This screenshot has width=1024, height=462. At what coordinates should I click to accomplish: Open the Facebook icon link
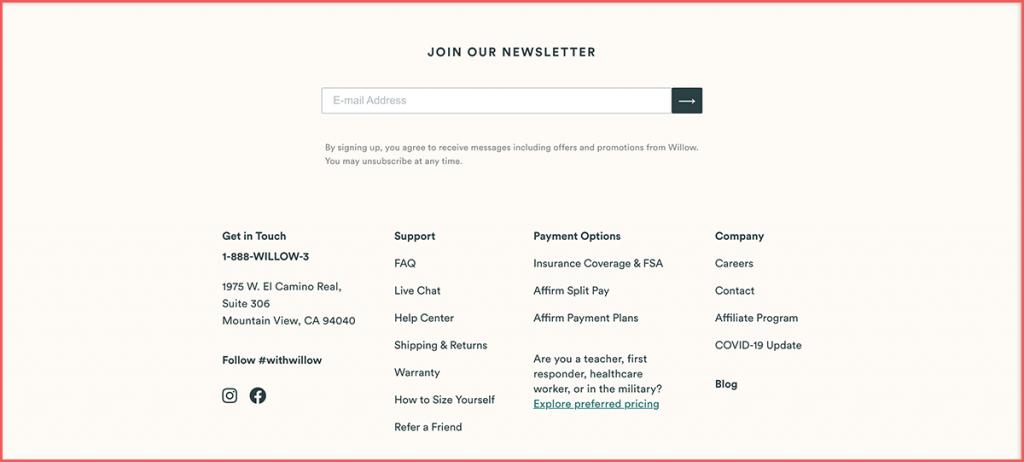(x=258, y=395)
